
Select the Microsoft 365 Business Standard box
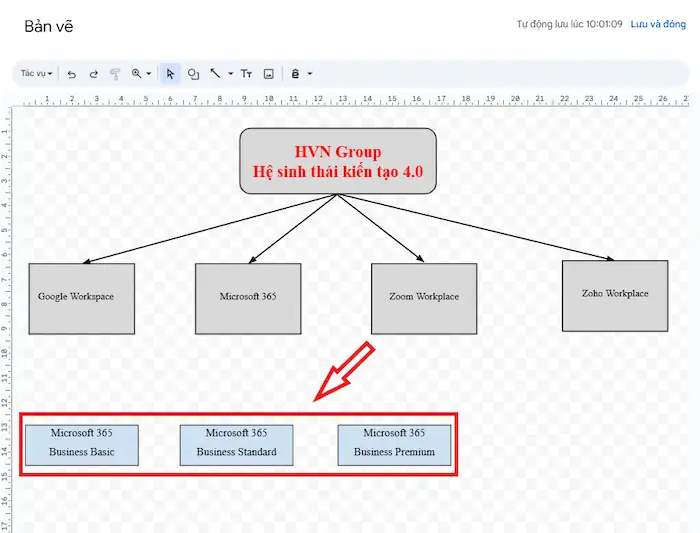237,445
